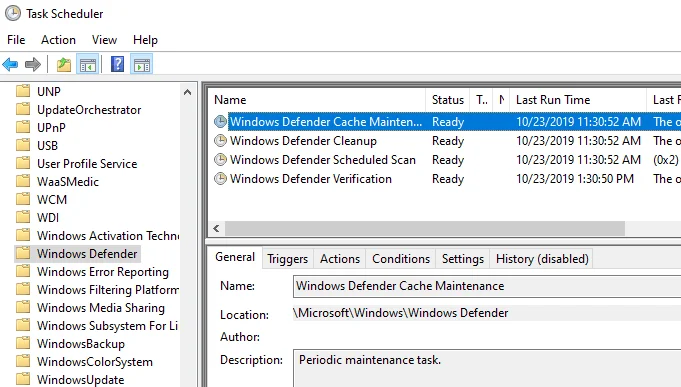Click clock icon beside Windows Defender Verification
This screenshot has width=681, height=387.
221,179
